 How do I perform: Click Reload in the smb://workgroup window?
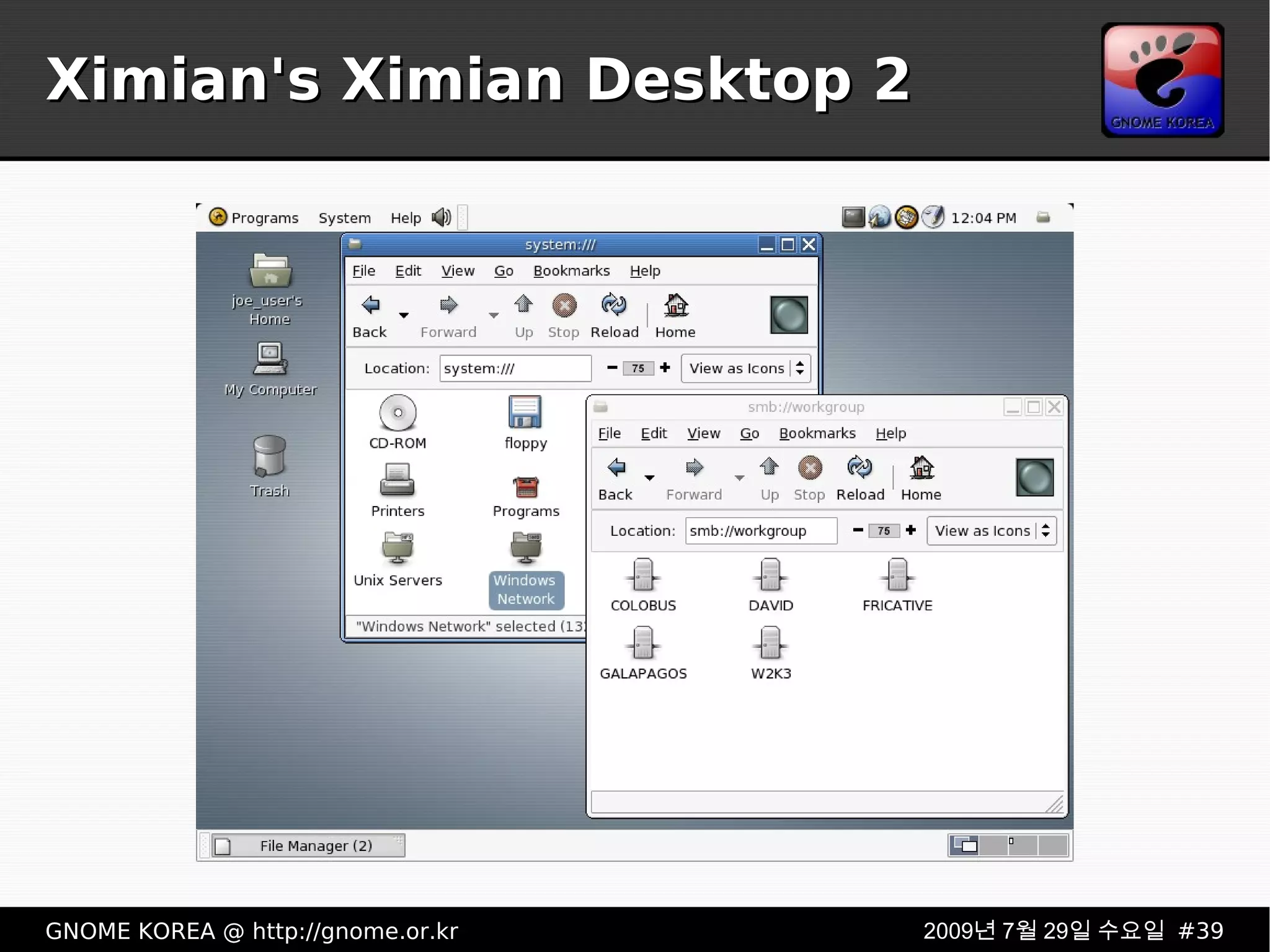tap(860, 478)
